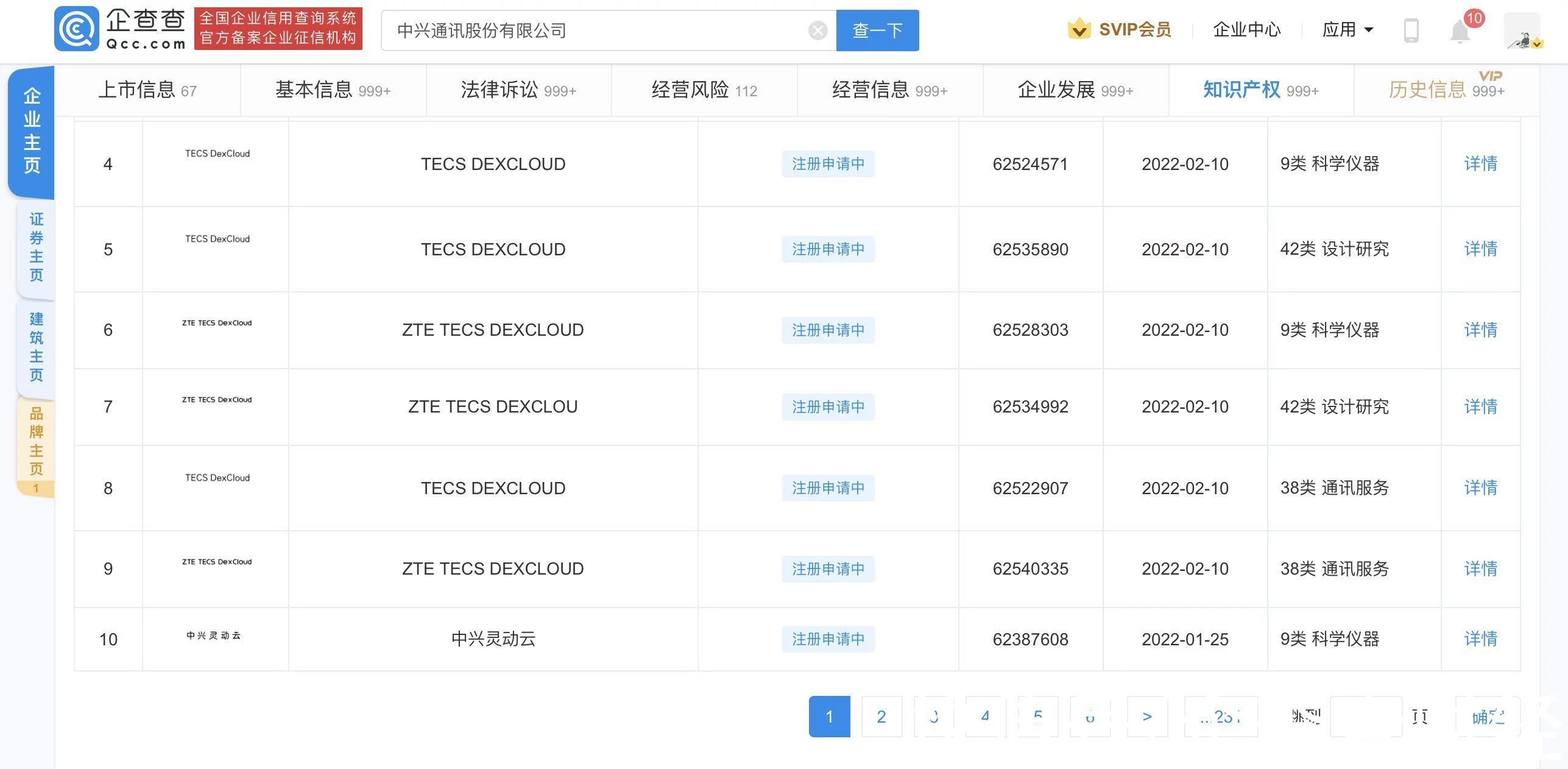Open 详情 for trademark 62535890
The image size is (1568, 769).
1480,249
